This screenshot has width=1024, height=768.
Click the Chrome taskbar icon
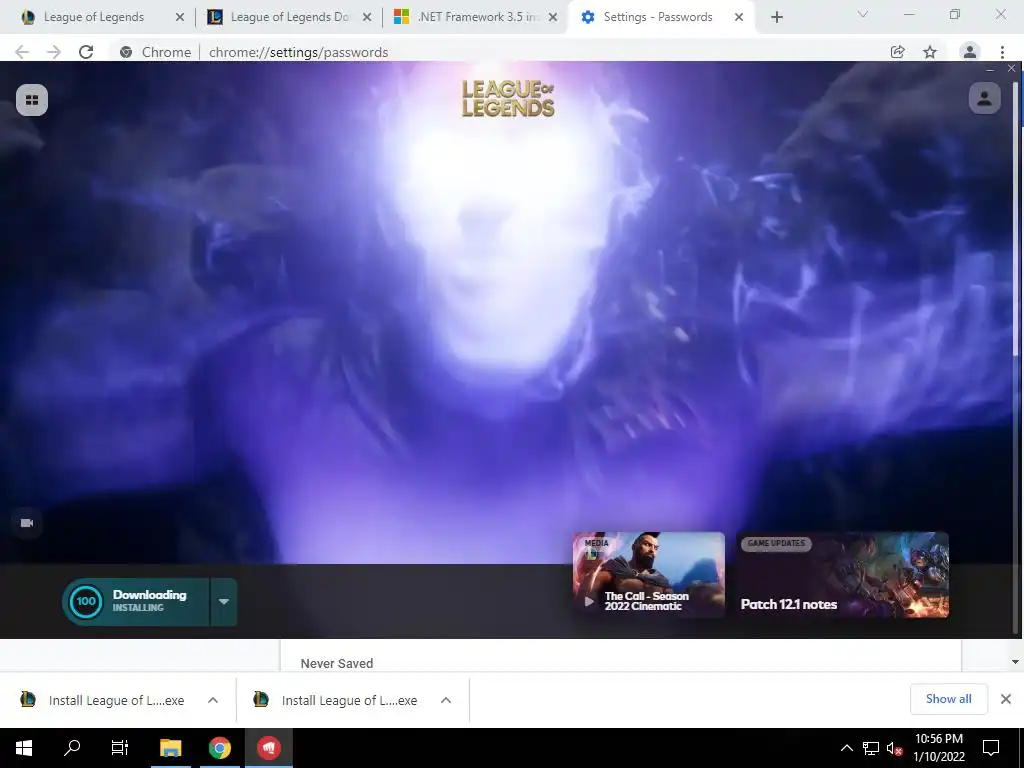click(x=220, y=748)
